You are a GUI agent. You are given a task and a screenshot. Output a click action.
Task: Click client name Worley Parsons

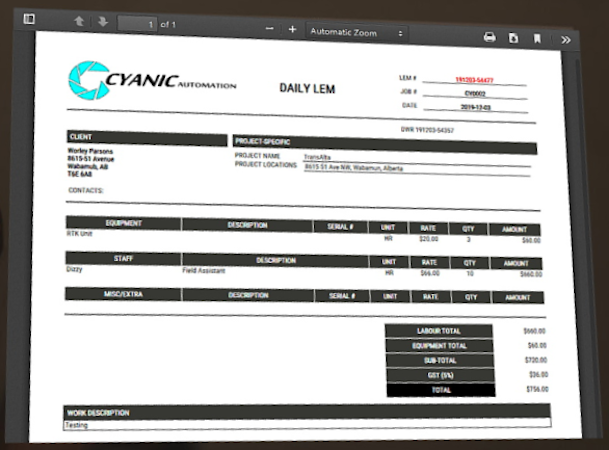tap(90, 151)
